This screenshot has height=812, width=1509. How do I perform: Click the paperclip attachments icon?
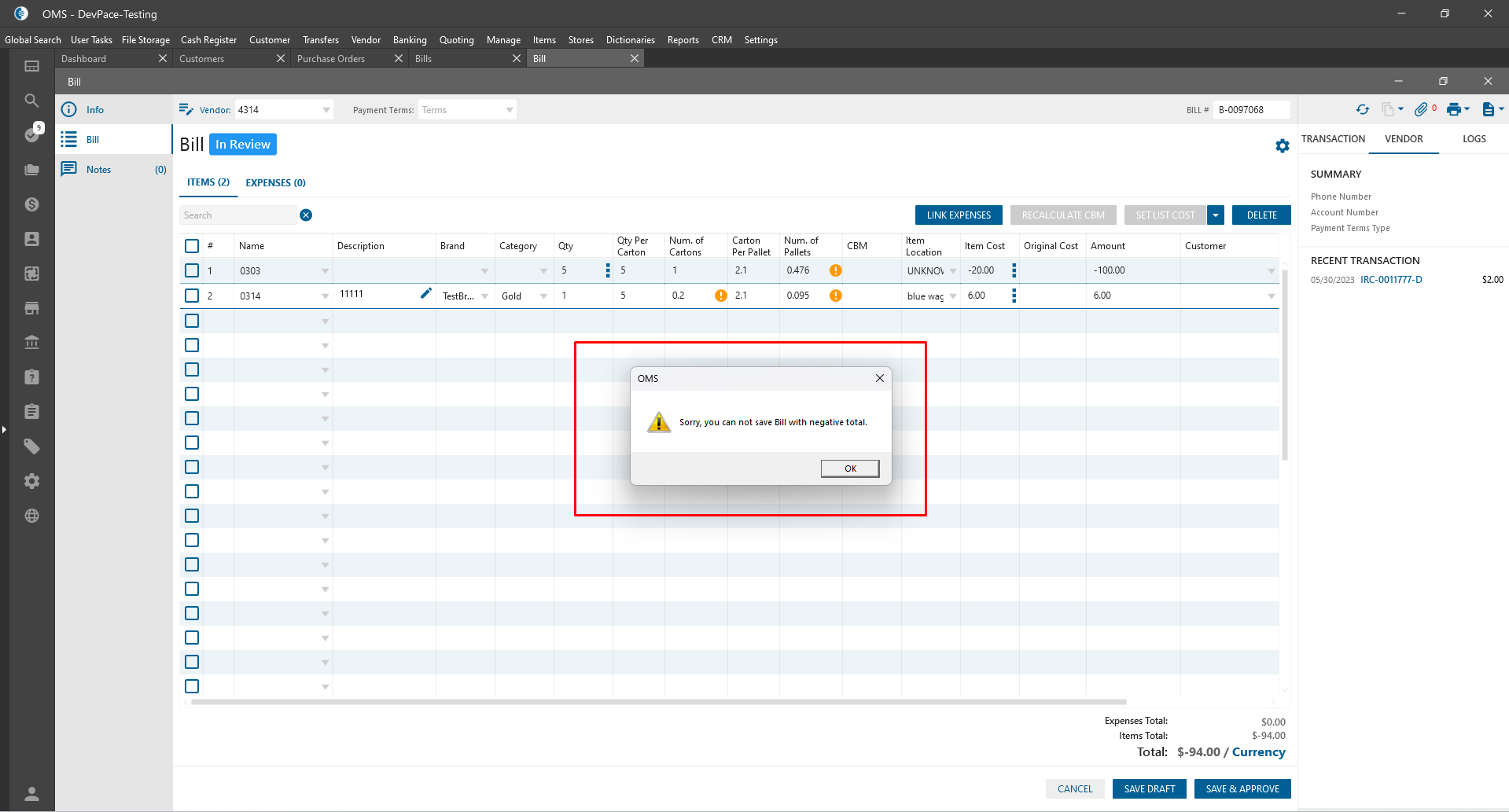click(x=1421, y=109)
